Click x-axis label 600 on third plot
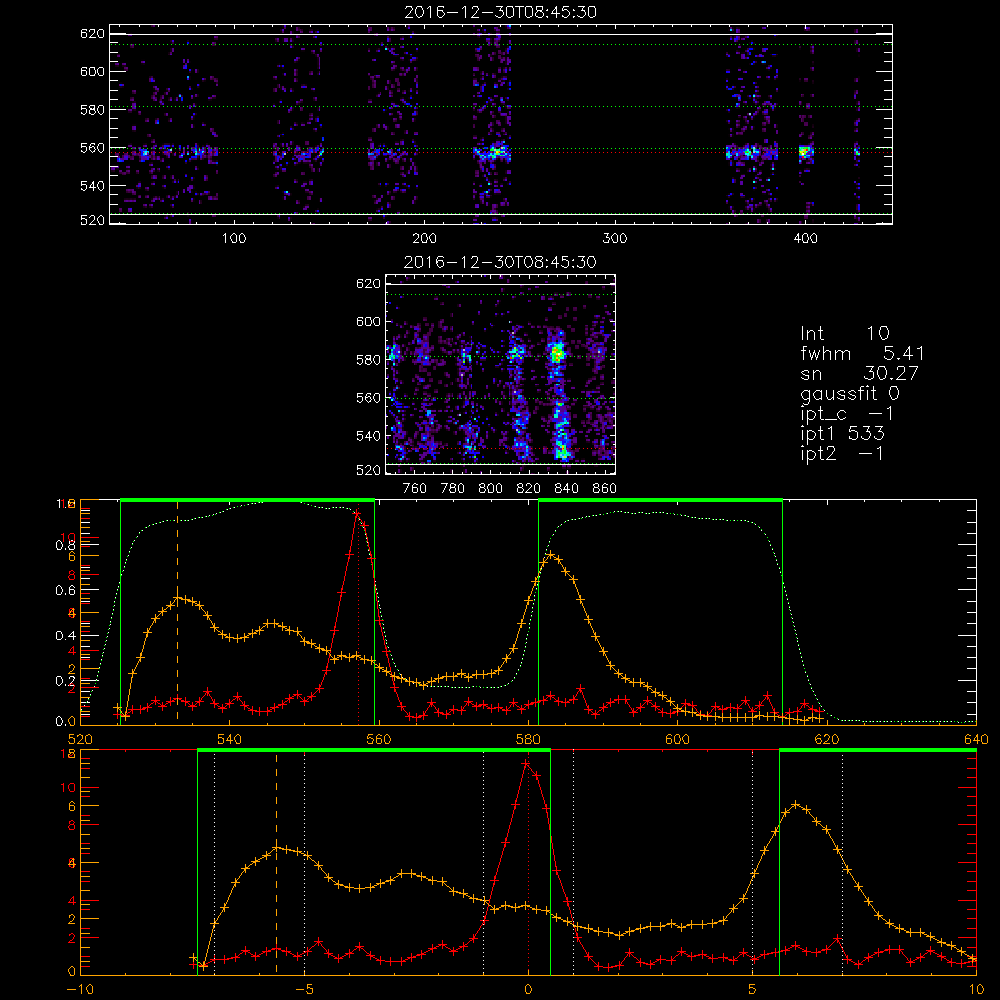 pyautogui.click(x=677, y=739)
